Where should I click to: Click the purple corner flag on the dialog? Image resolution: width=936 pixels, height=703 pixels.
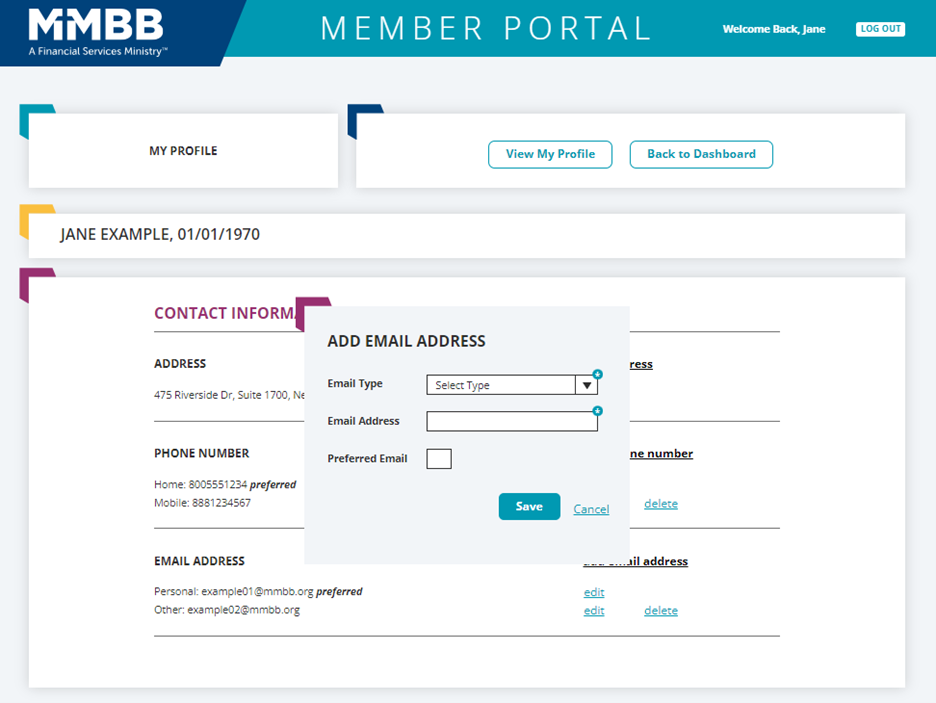(312, 310)
